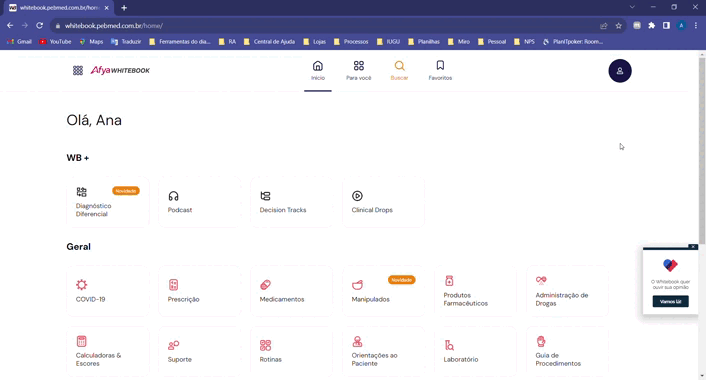Click the scrollbar down arrow
The height and width of the screenshot is (380, 706).
coord(702,376)
